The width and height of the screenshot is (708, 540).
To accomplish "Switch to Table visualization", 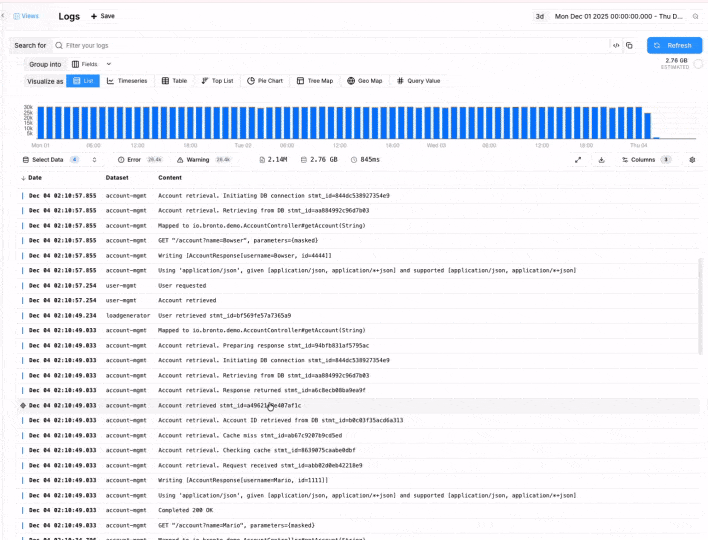I will point(174,81).
